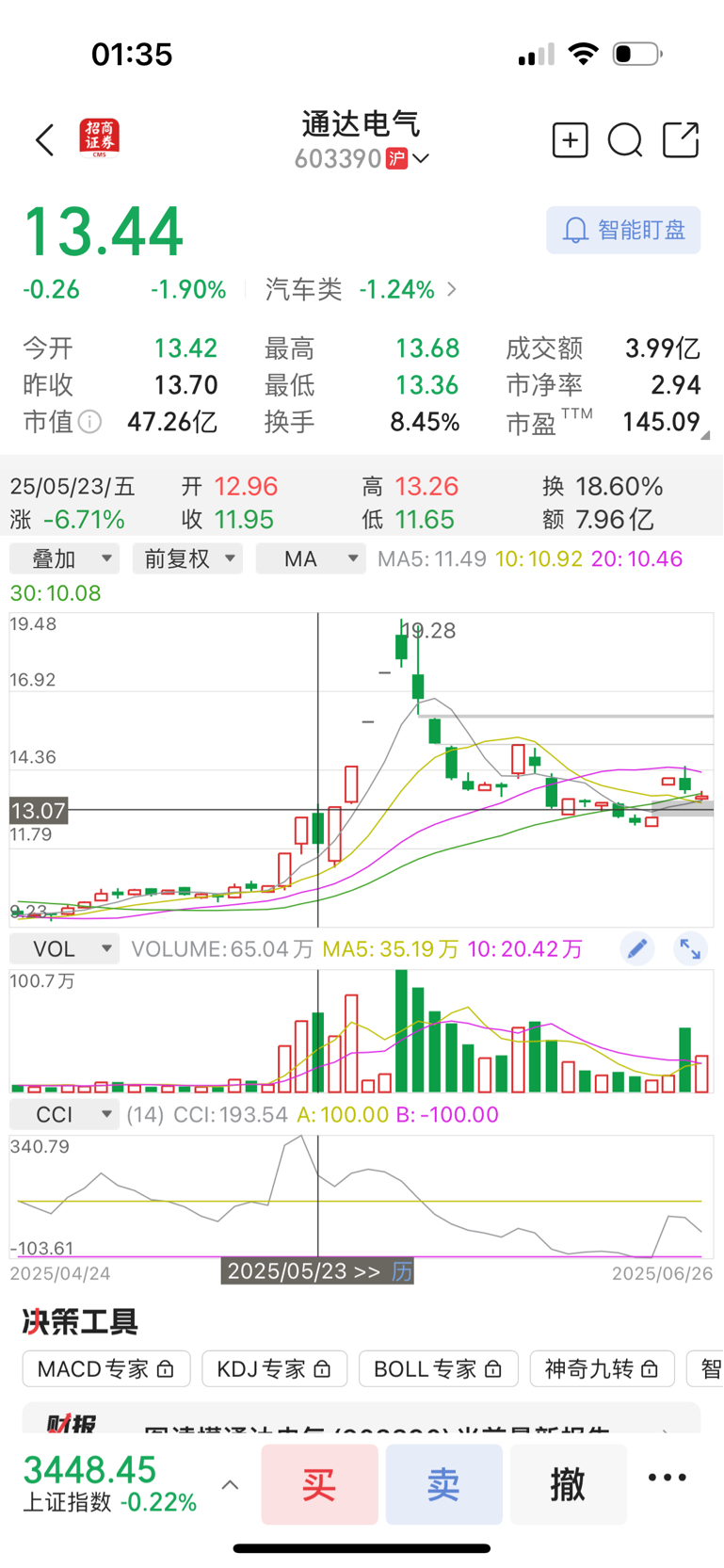
Task: Add stock to watchlist plus icon
Action: coord(570,140)
